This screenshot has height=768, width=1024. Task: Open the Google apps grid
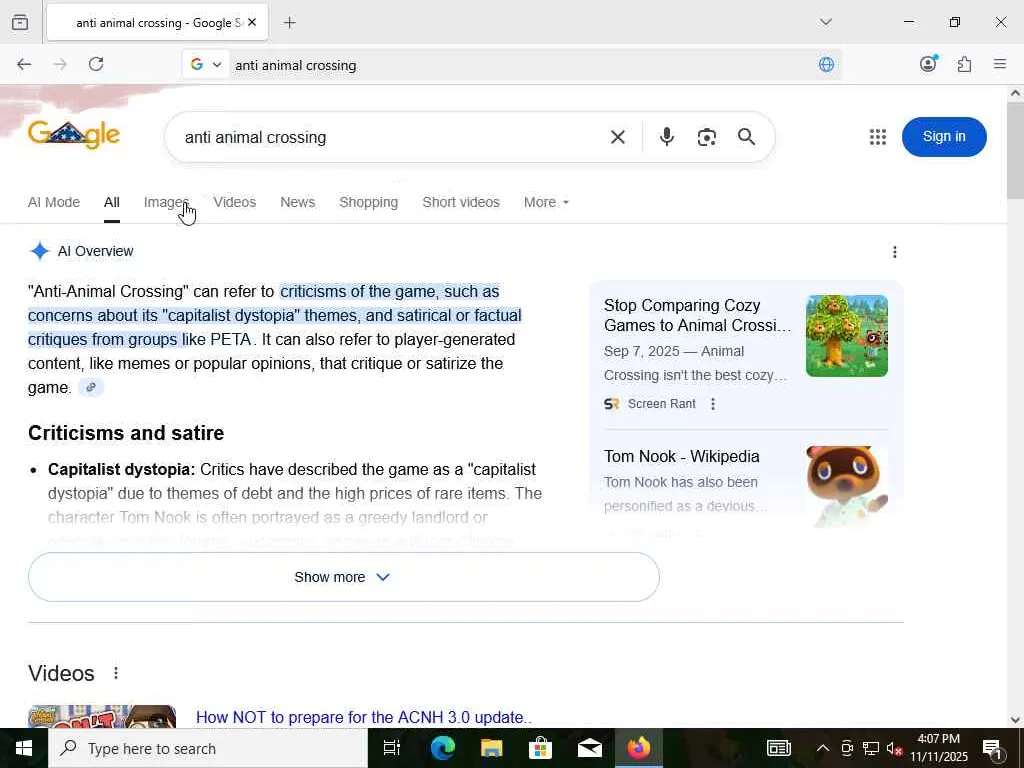878,137
